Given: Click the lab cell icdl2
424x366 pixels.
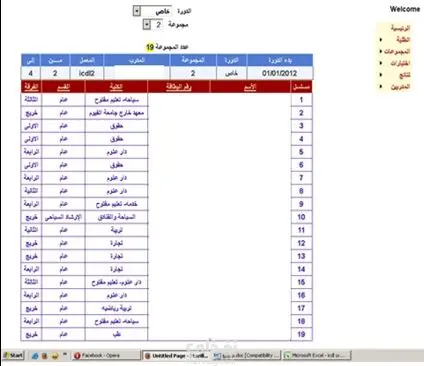Looking at the screenshot, I should click(87, 73).
